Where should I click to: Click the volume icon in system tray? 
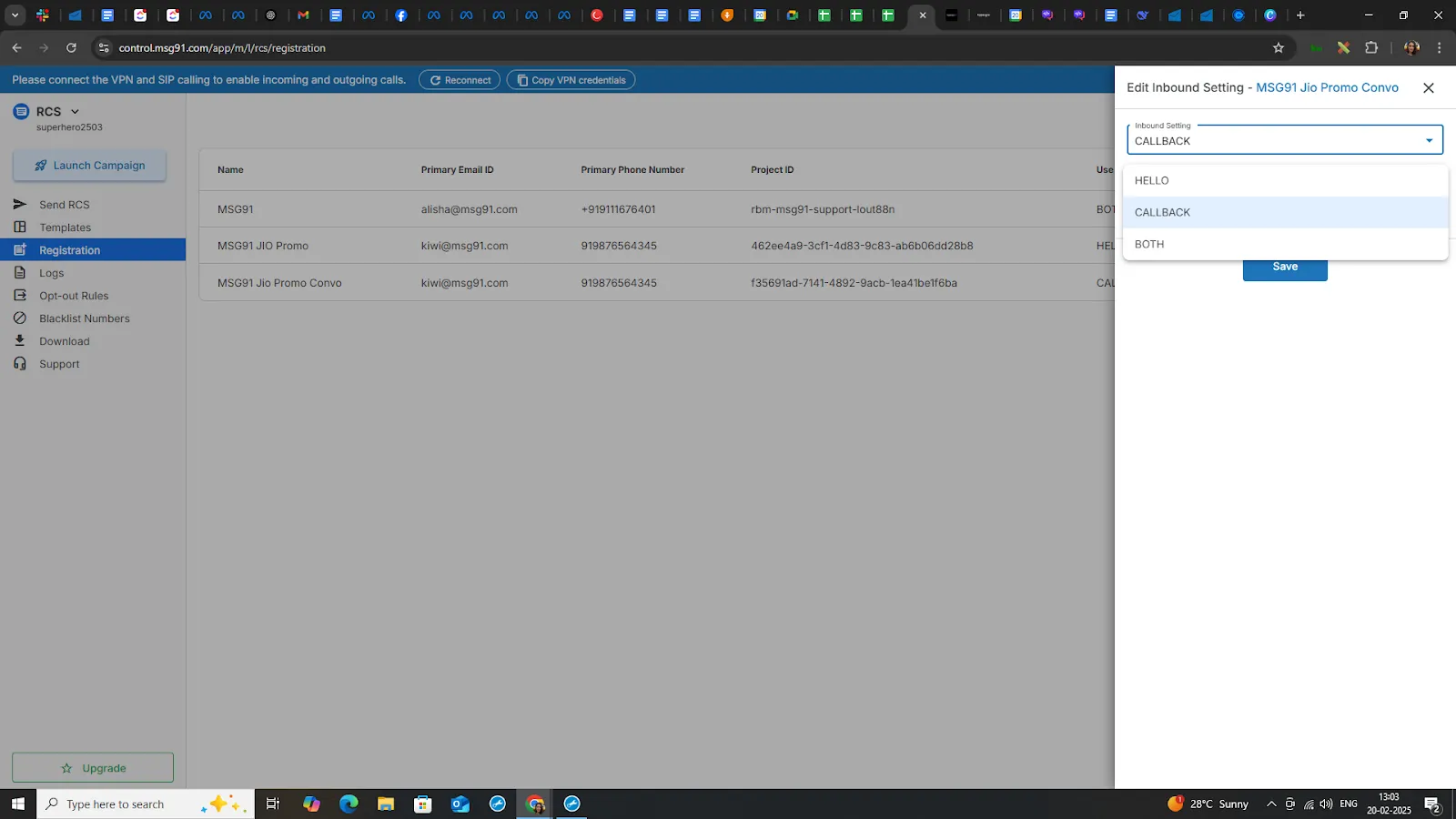(x=1326, y=804)
